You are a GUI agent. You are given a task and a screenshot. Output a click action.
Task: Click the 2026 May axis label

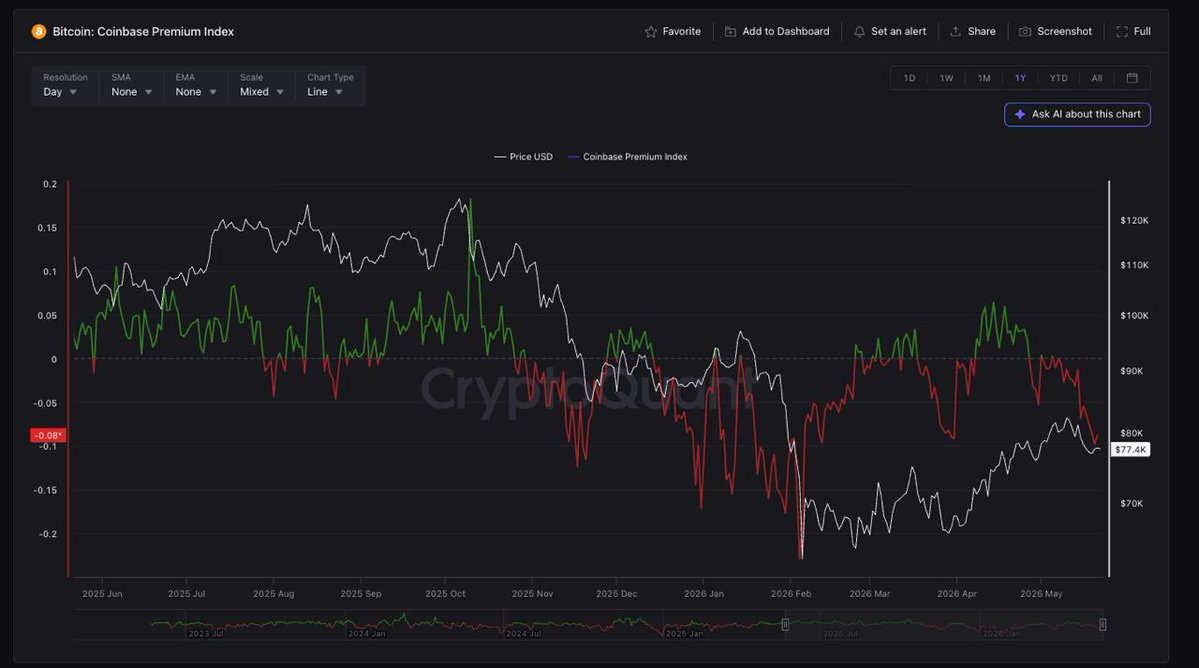point(1041,594)
